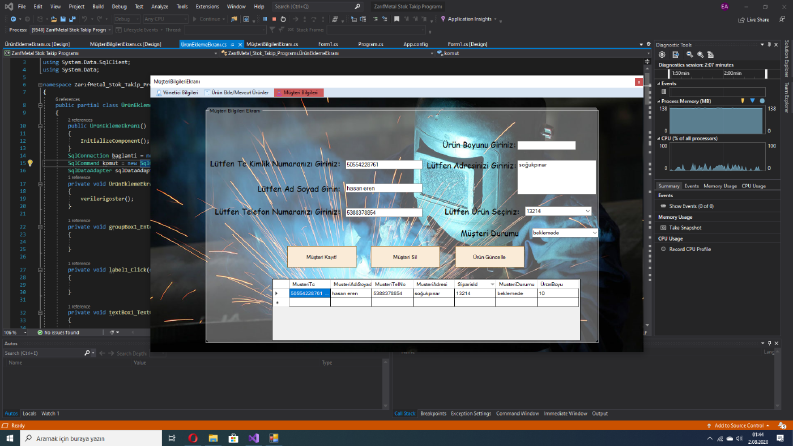Click the Windows Start button
The width and height of the screenshot is (793, 446).
tap(10, 438)
